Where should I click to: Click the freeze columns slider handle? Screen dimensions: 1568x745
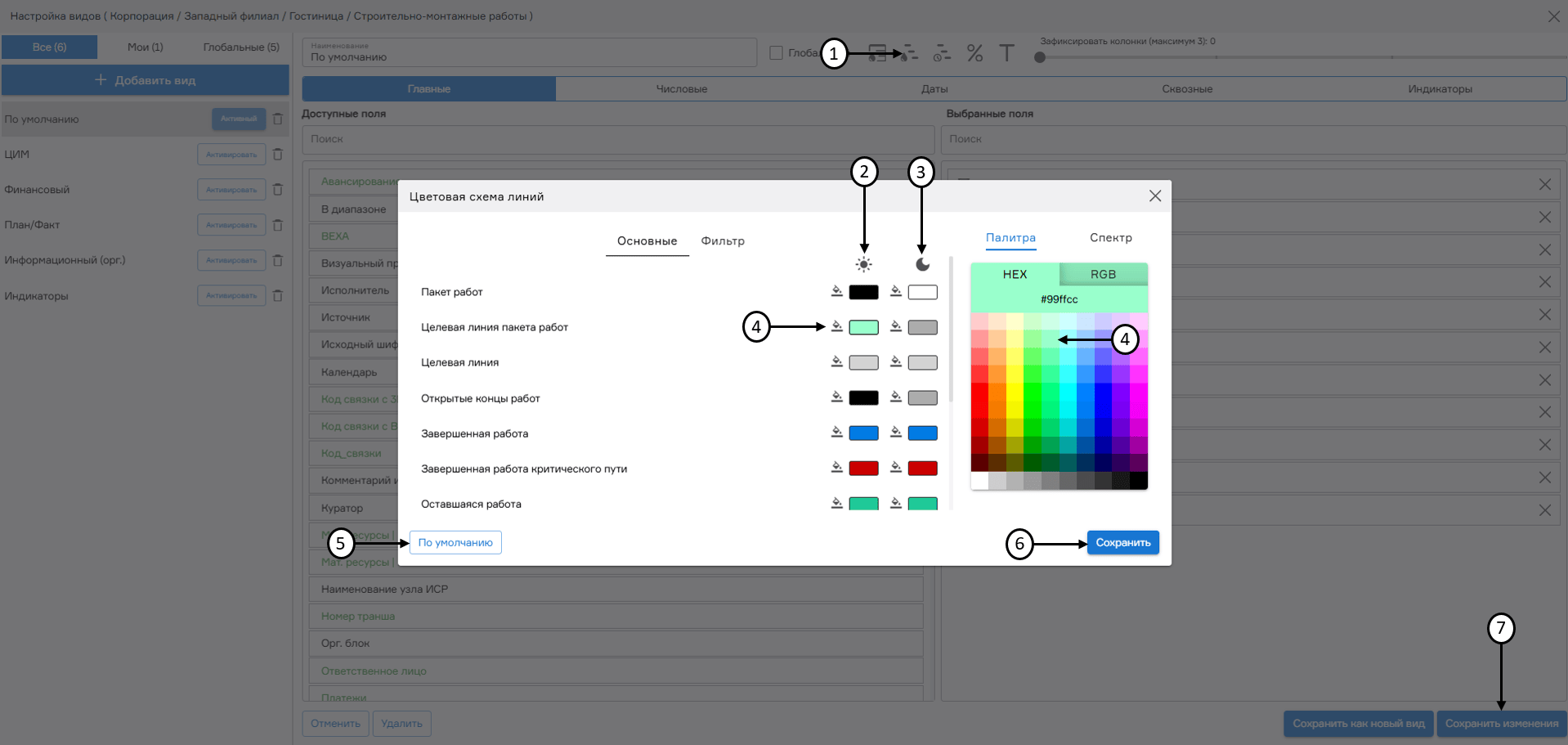(1040, 57)
